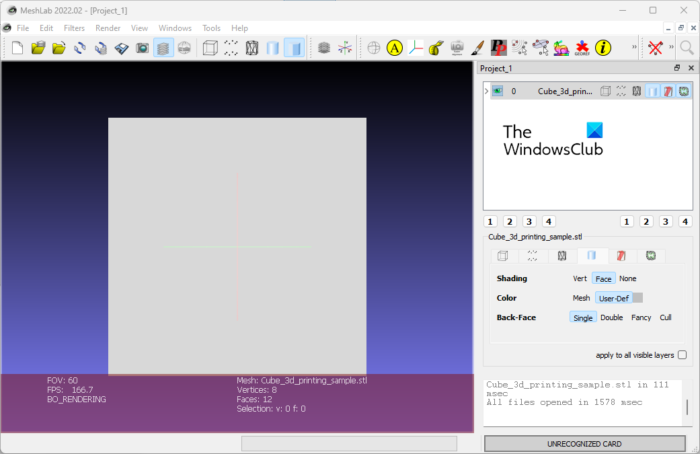Open the PP pick points tool
The height and width of the screenshot is (454, 700).
499,48
